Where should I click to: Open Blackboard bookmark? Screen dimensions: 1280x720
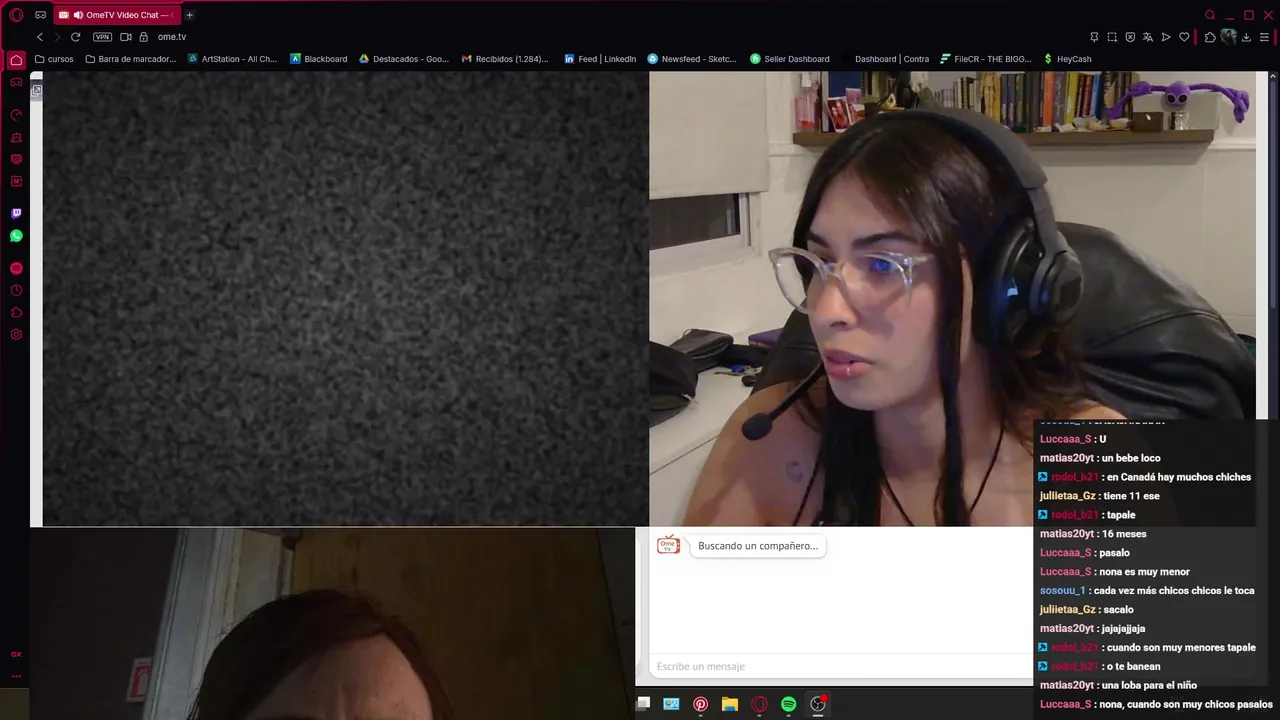tap(319, 59)
